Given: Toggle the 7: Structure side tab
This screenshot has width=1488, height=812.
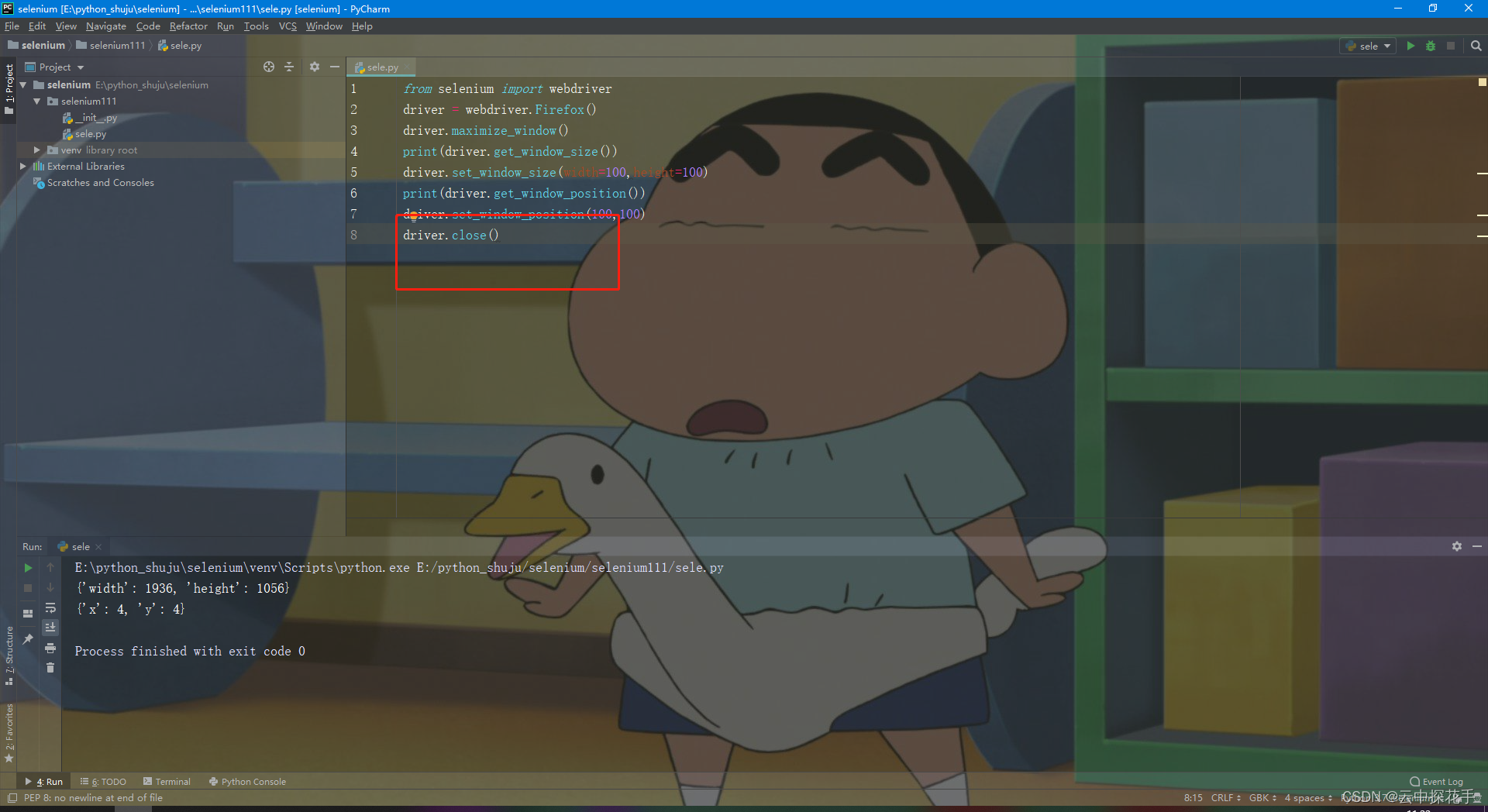Looking at the screenshot, I should point(9,655).
